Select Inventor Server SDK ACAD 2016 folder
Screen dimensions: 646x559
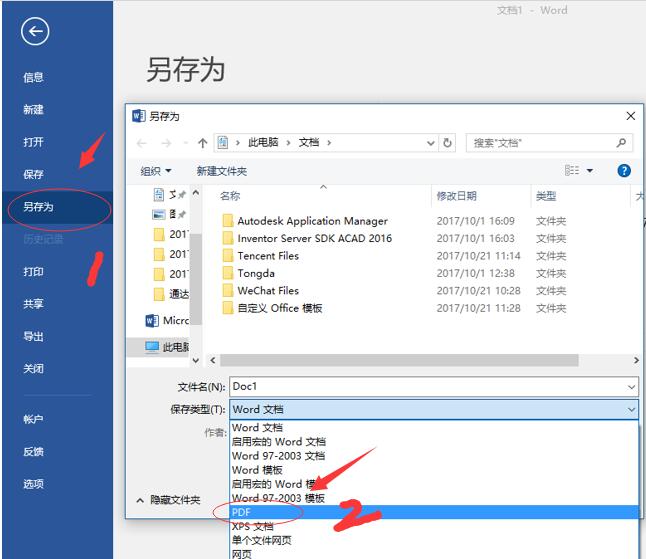point(307,239)
